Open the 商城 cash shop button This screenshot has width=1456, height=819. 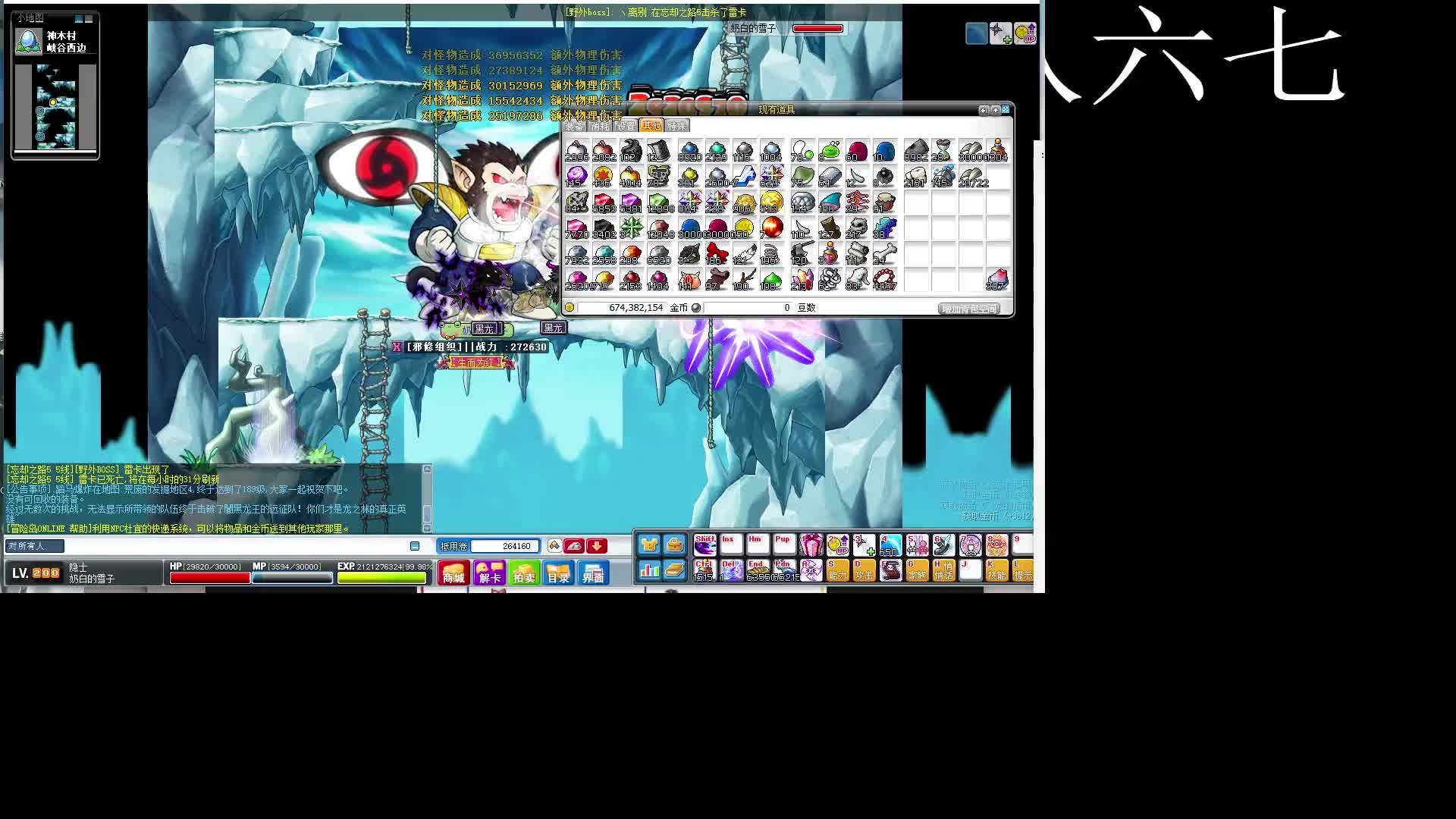tap(453, 573)
